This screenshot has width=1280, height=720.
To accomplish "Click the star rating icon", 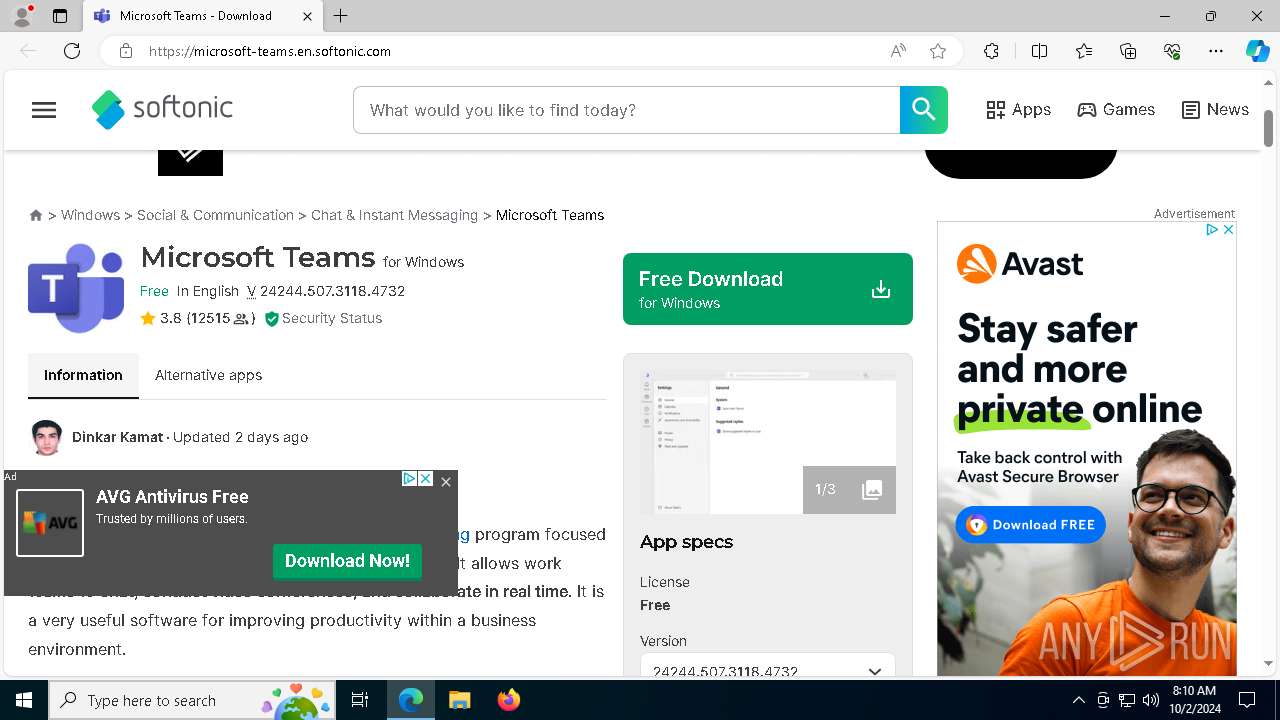I will 148,318.
